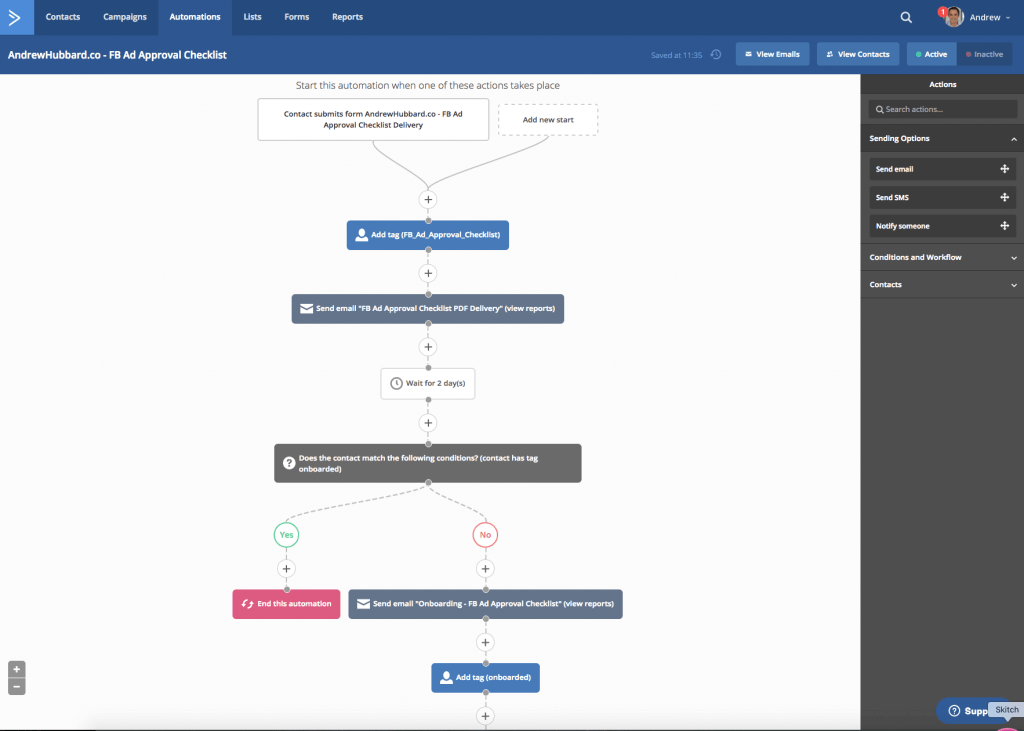Click the View Emails button
This screenshot has height=731, width=1024.
click(772, 54)
